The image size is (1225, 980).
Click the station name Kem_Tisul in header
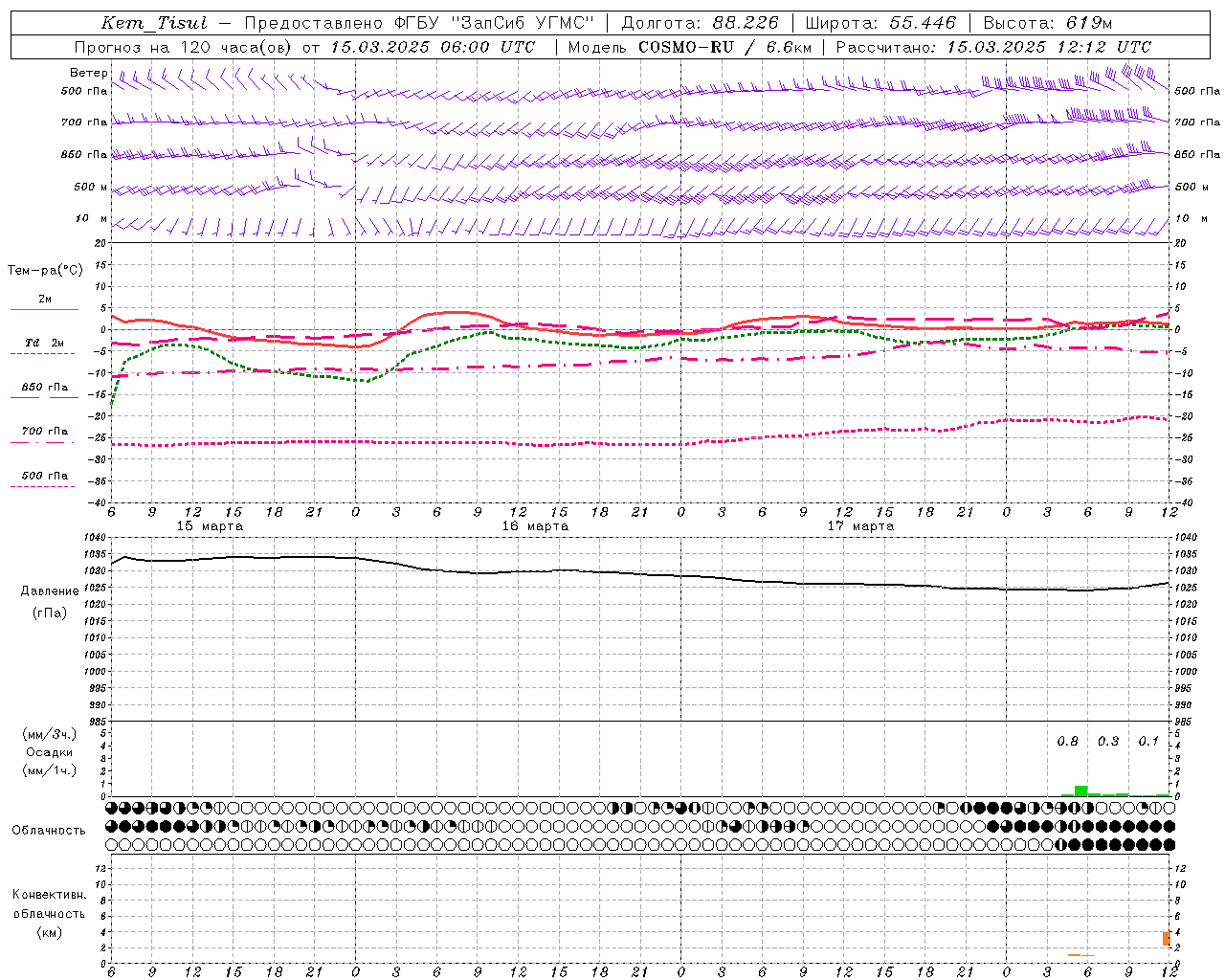point(154,23)
